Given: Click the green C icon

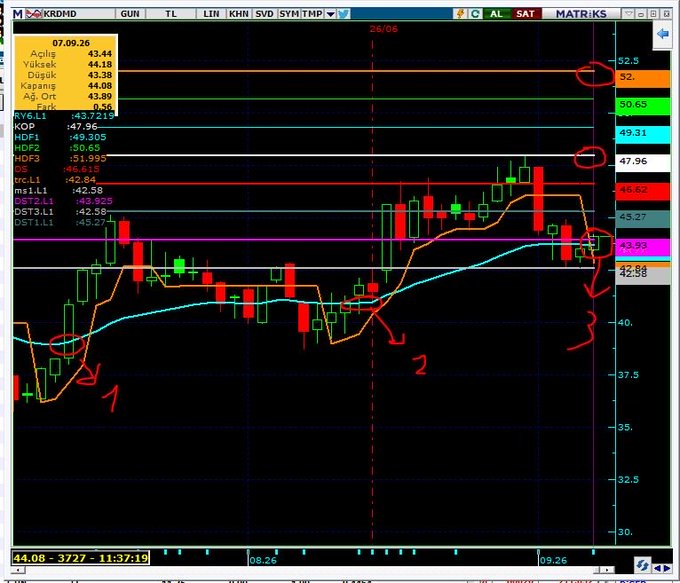Looking at the screenshot, I should click(475, 14).
